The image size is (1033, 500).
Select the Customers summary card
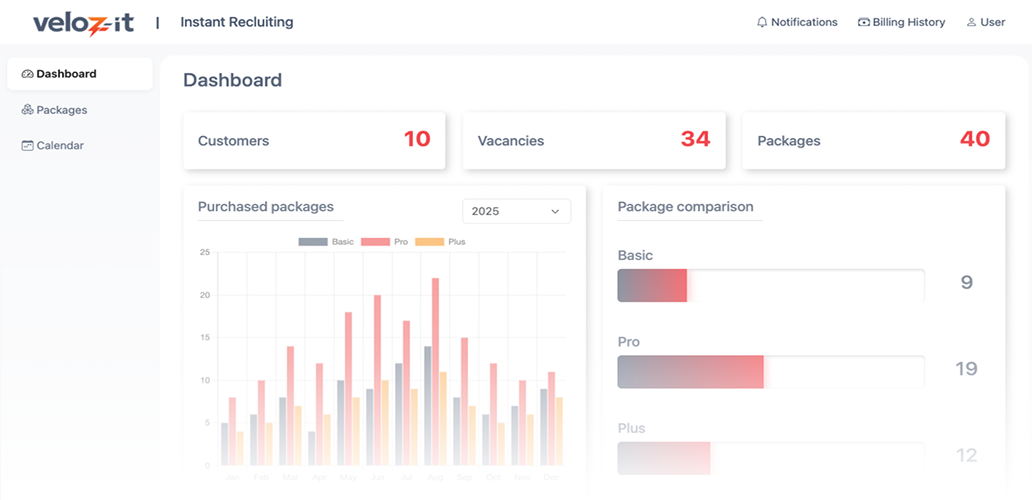click(314, 140)
